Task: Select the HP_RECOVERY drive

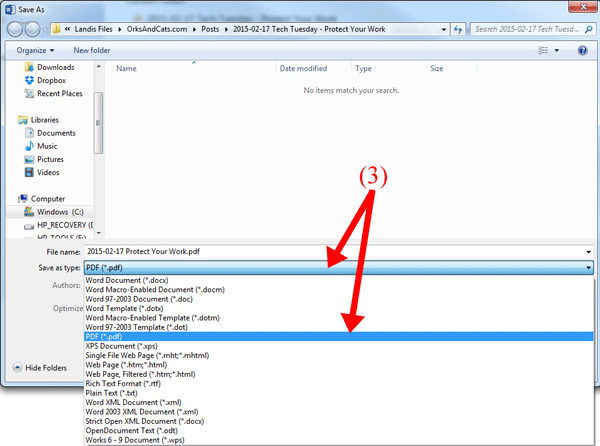Action: pyautogui.click(x=58, y=225)
